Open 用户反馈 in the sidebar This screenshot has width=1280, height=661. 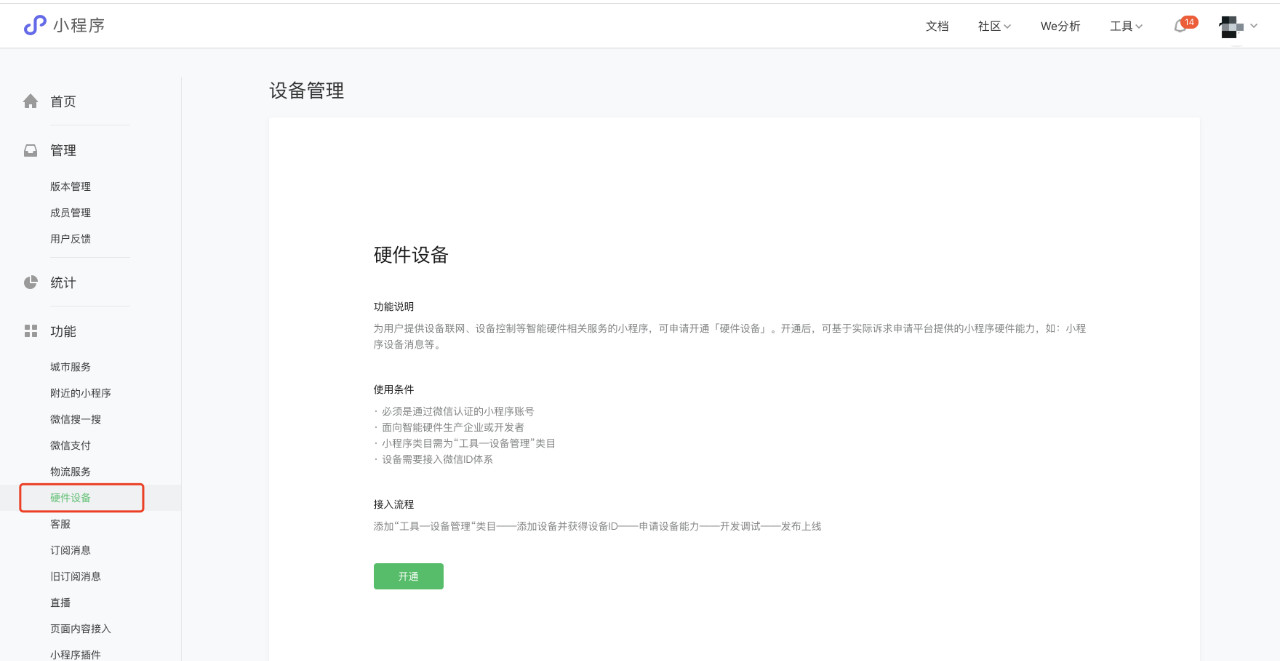70,239
